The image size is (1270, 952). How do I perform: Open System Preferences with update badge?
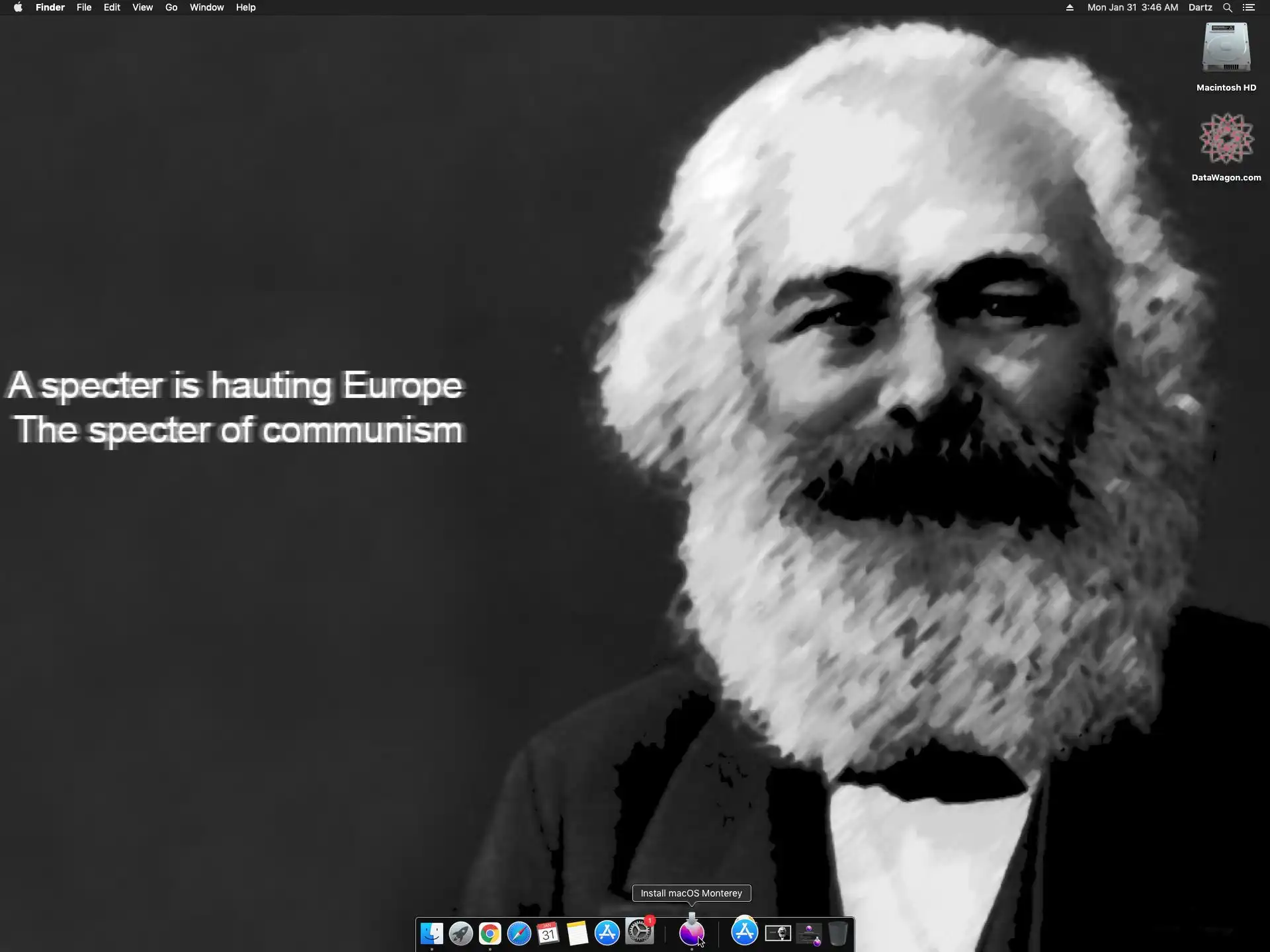(640, 932)
